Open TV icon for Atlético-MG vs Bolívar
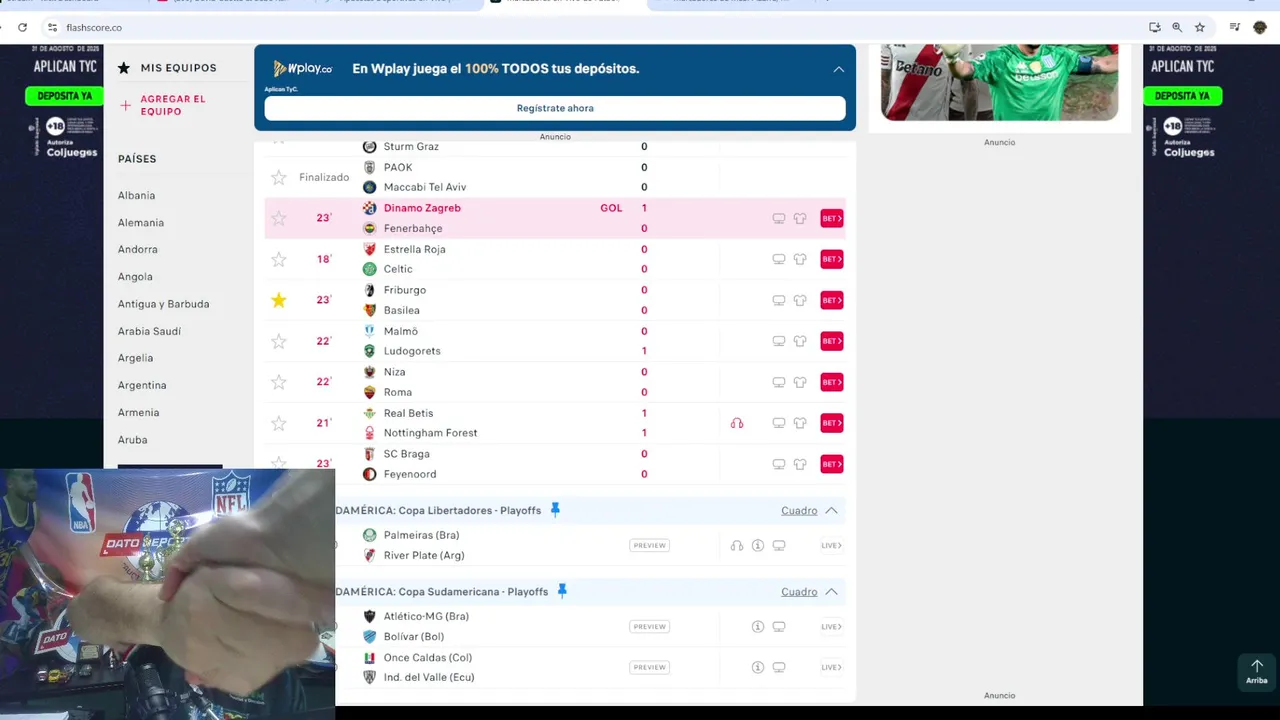Image resolution: width=1280 pixels, height=720 pixels. point(779,627)
